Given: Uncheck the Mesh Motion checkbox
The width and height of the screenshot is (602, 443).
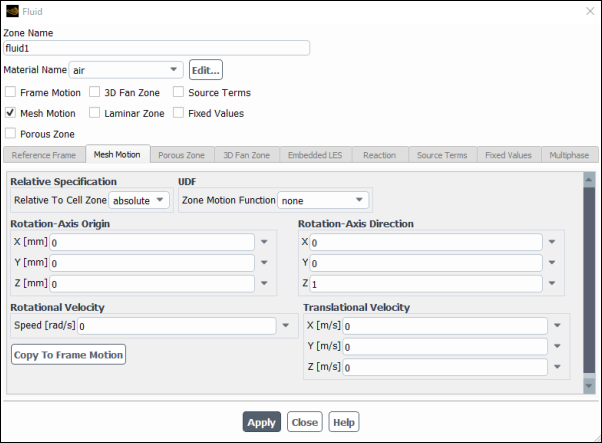Looking at the screenshot, I should pyautogui.click(x=10, y=113).
